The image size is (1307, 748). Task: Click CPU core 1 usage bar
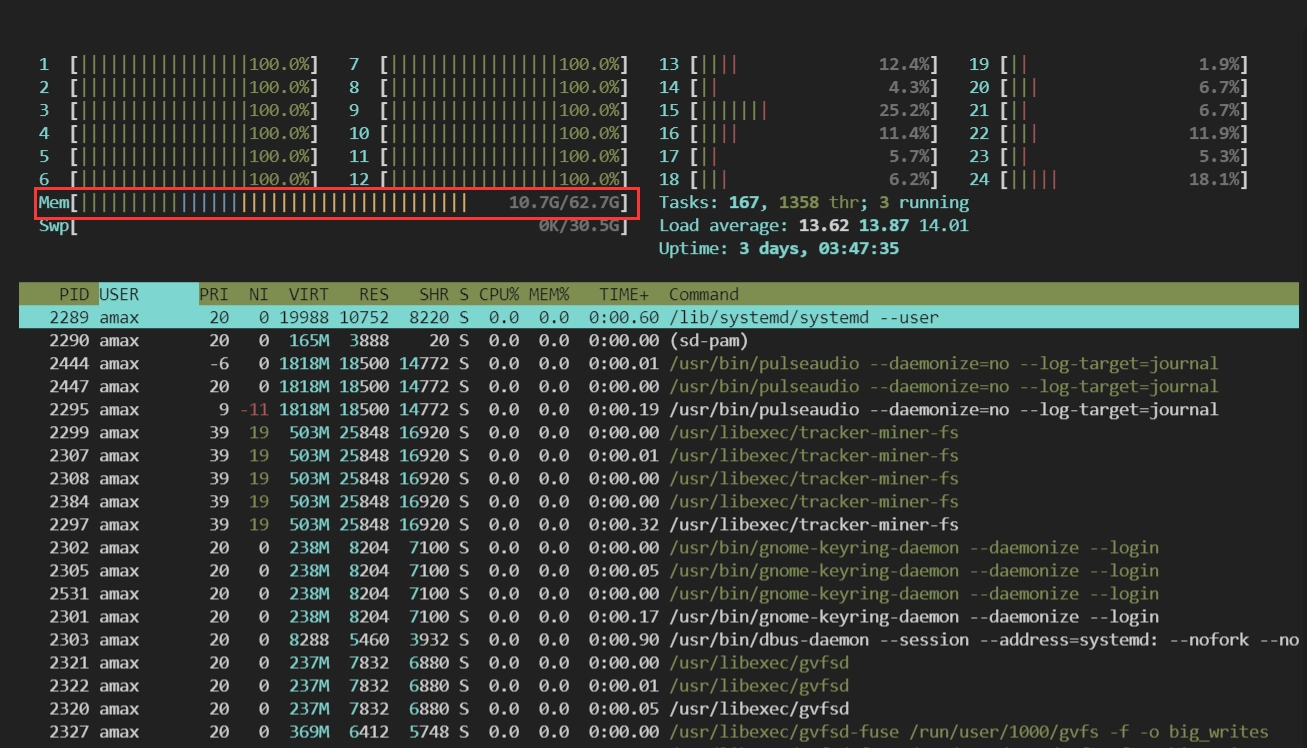point(179,64)
